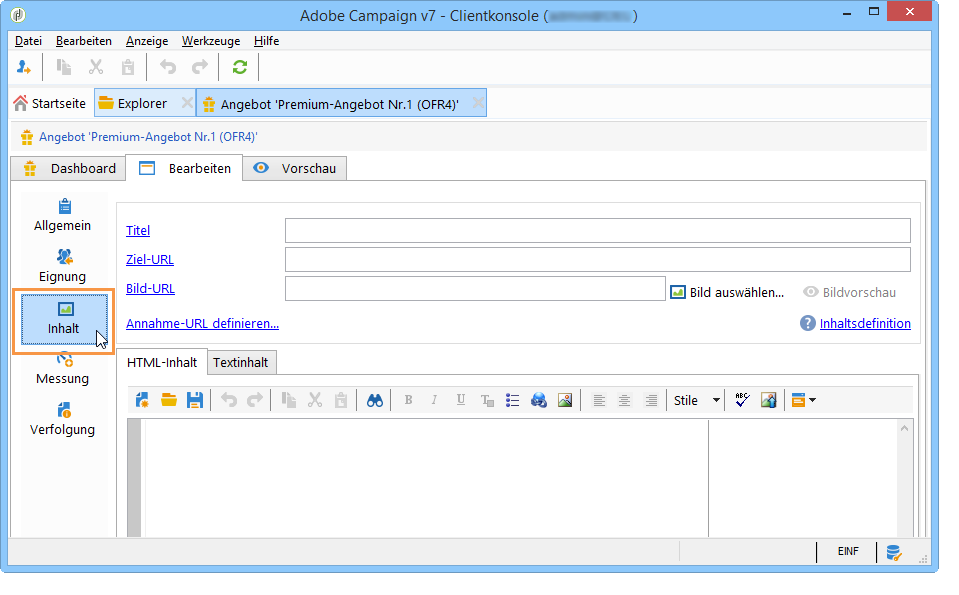Click Annahme-URL definieren link
This screenshot has width=959, height=595.
[202, 323]
